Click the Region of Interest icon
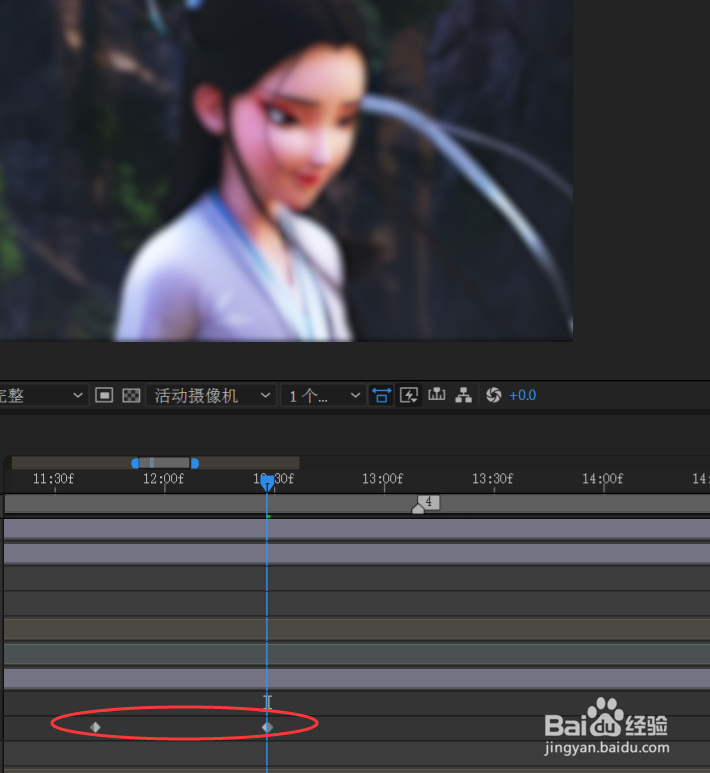 tap(104, 395)
